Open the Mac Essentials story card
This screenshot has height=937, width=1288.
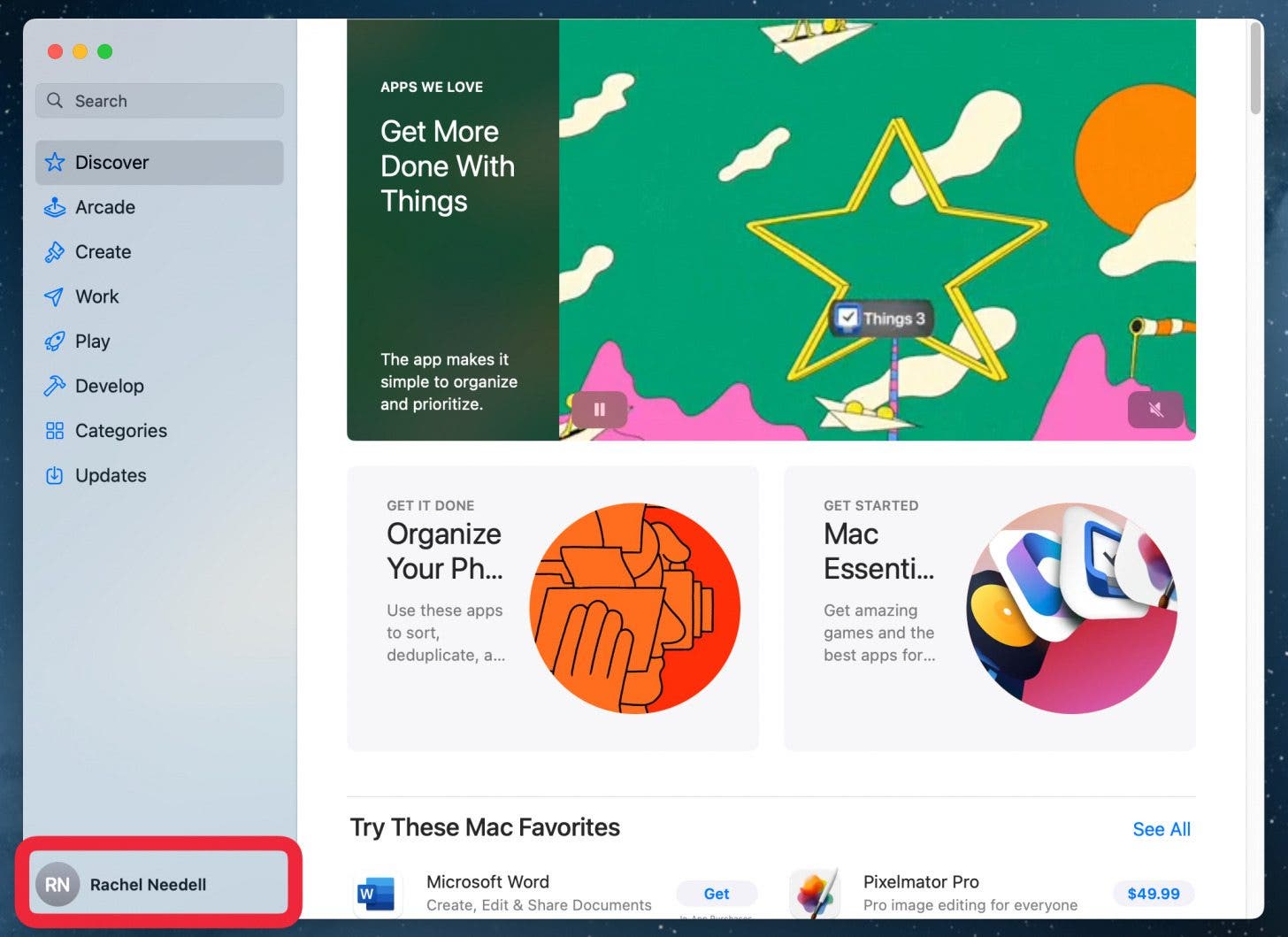(x=989, y=609)
